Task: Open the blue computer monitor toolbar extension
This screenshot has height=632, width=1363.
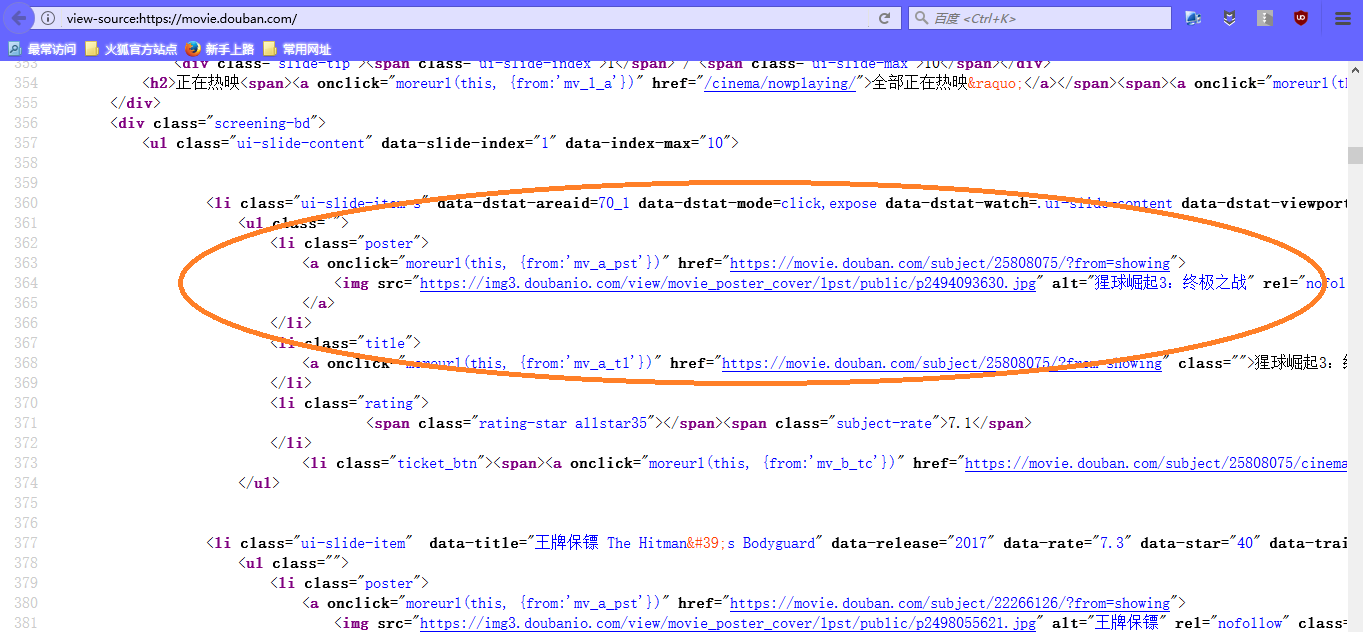Action: [x=1193, y=18]
